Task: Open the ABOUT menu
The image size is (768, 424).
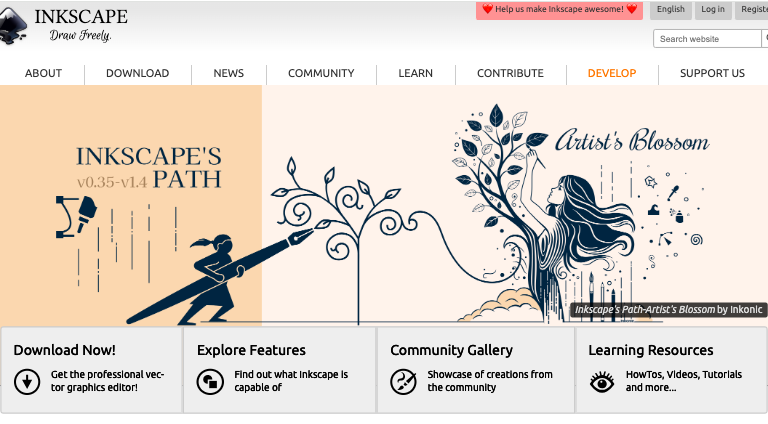Action: click(43, 73)
